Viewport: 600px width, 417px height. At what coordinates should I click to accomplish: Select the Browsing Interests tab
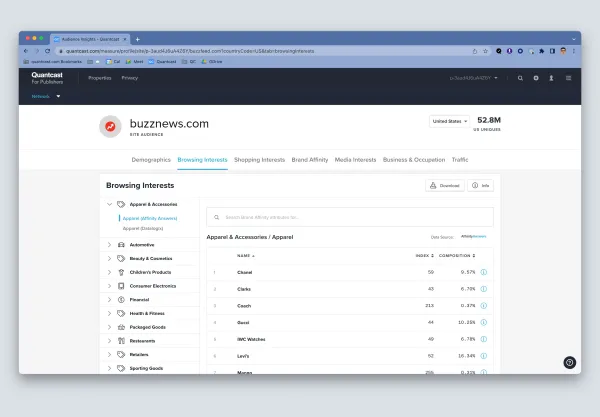[202, 160]
